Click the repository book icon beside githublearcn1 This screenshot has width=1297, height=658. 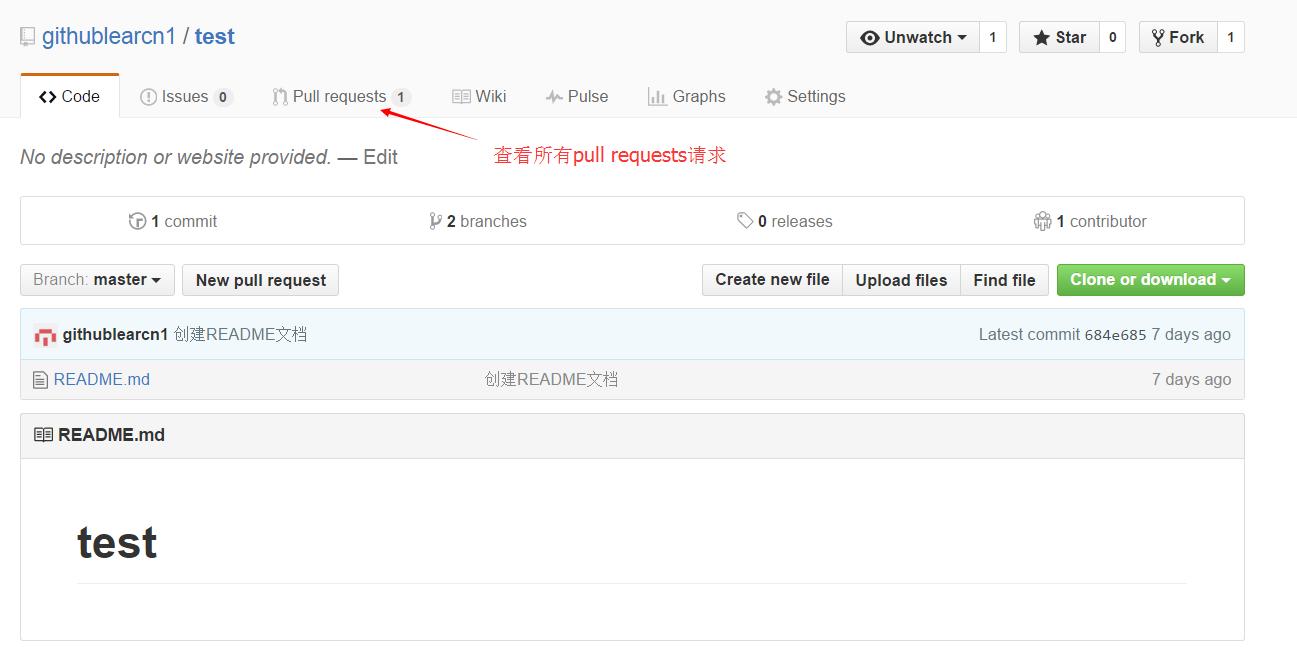(x=25, y=36)
